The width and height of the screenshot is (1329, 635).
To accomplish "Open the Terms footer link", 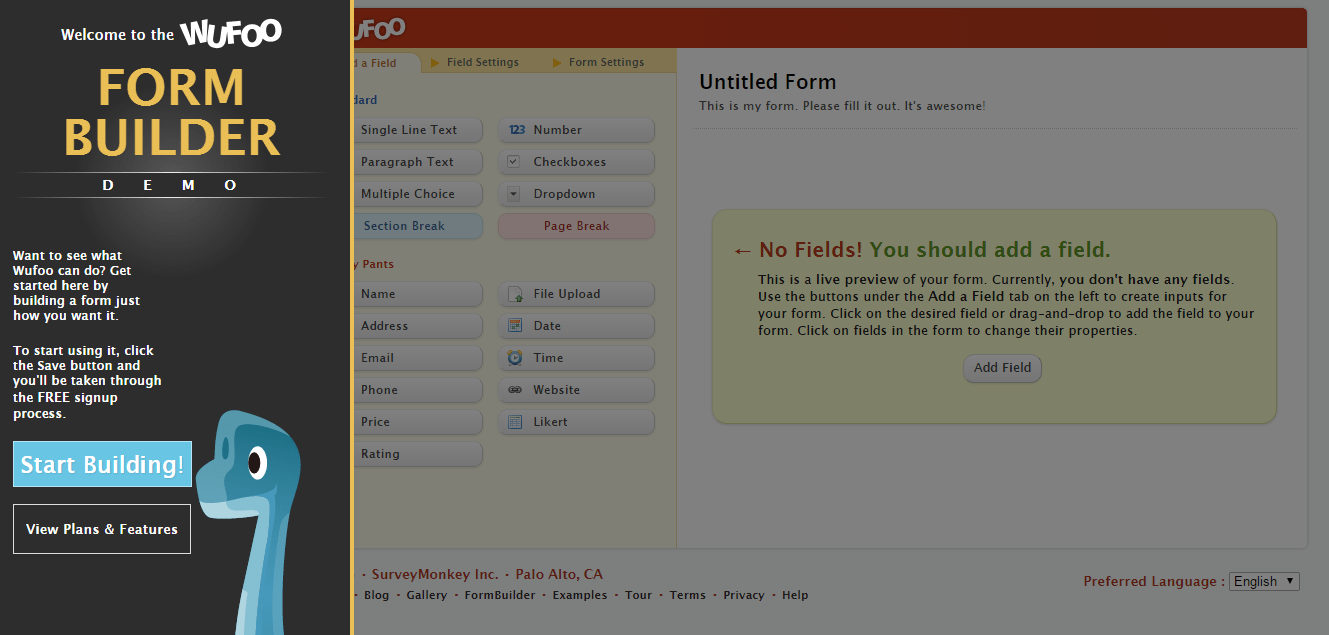I will point(688,595).
